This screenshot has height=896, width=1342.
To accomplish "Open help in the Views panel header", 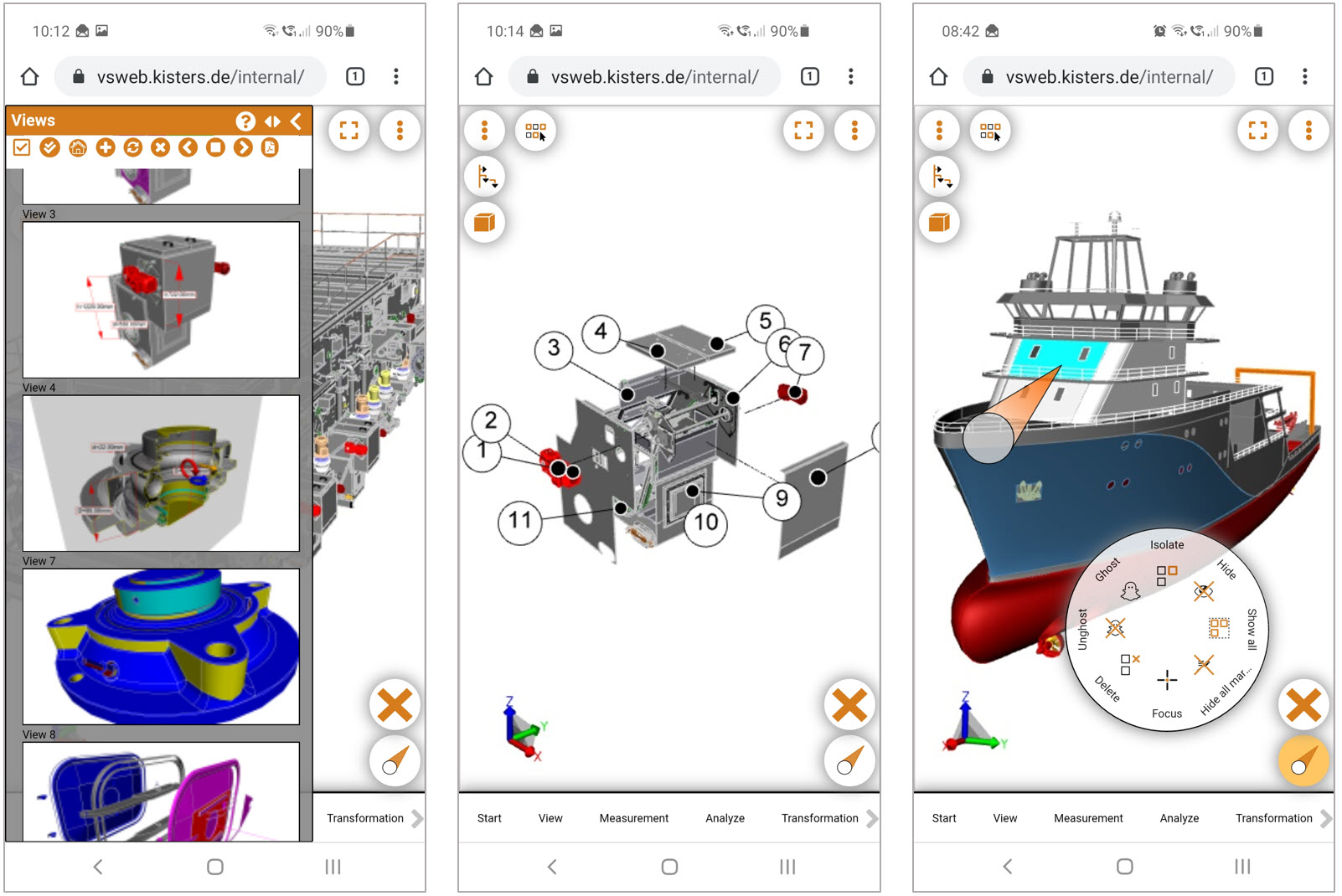I will pyautogui.click(x=245, y=121).
